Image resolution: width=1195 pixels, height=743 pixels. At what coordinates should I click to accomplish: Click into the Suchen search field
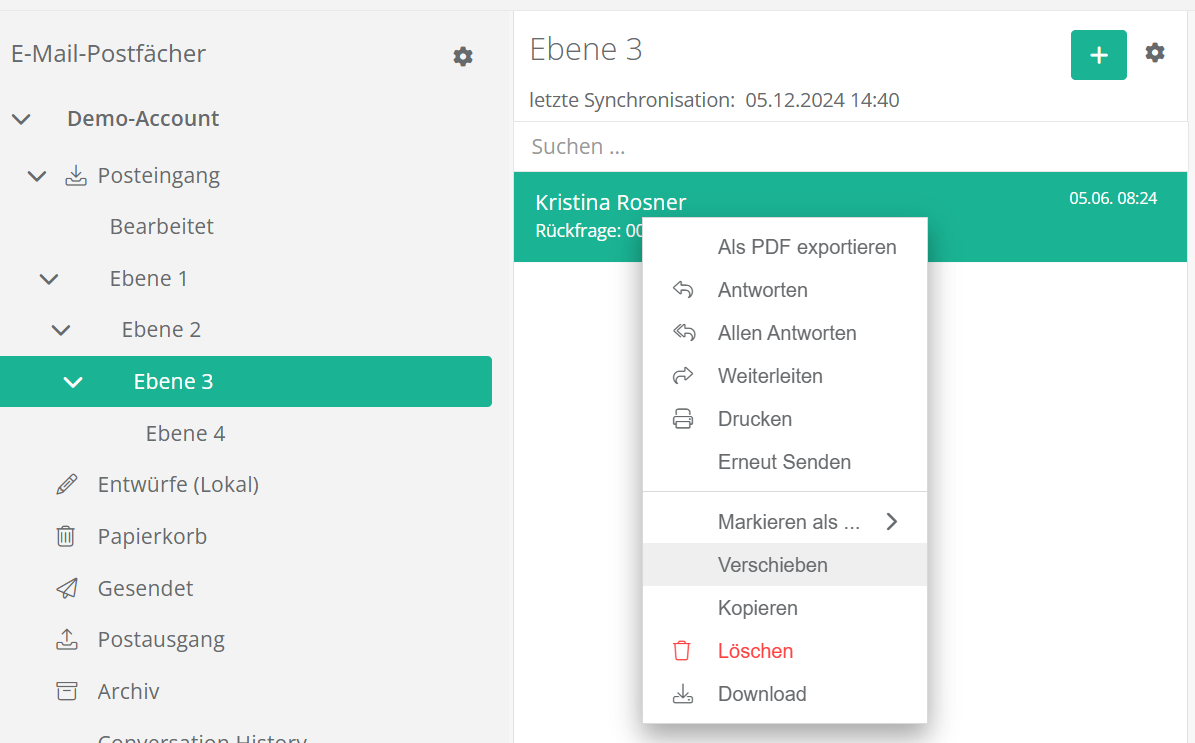tap(850, 147)
